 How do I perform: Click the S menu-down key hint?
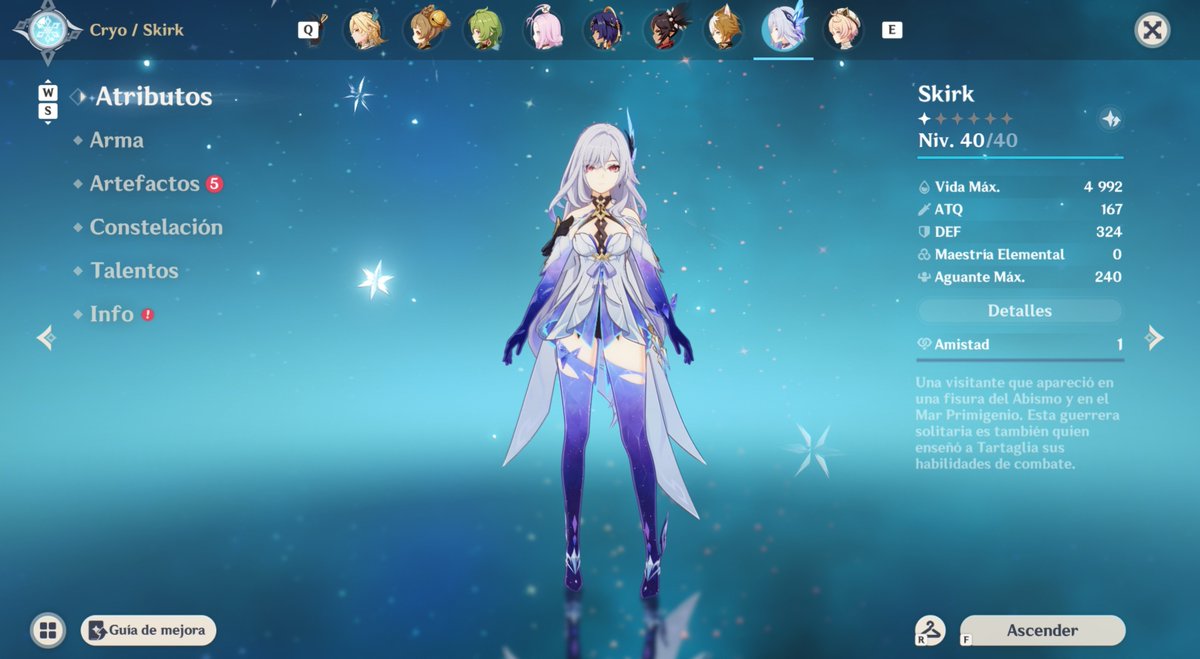coord(48,111)
